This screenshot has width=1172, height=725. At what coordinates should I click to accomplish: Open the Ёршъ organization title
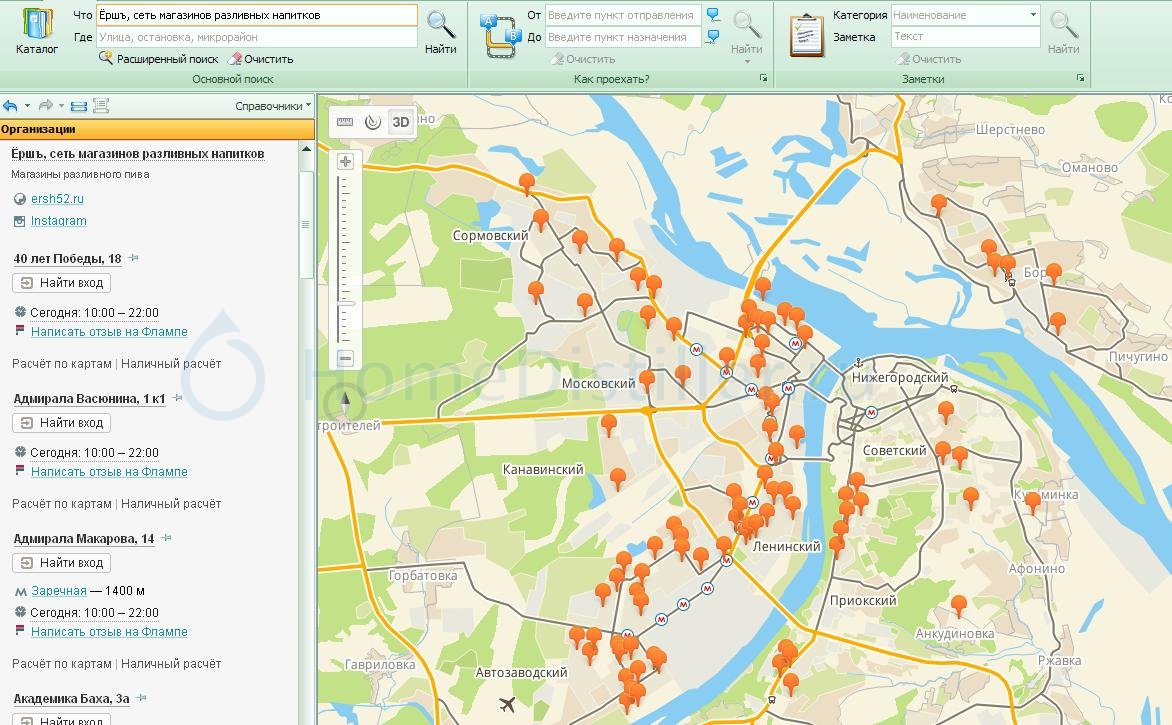(138, 154)
